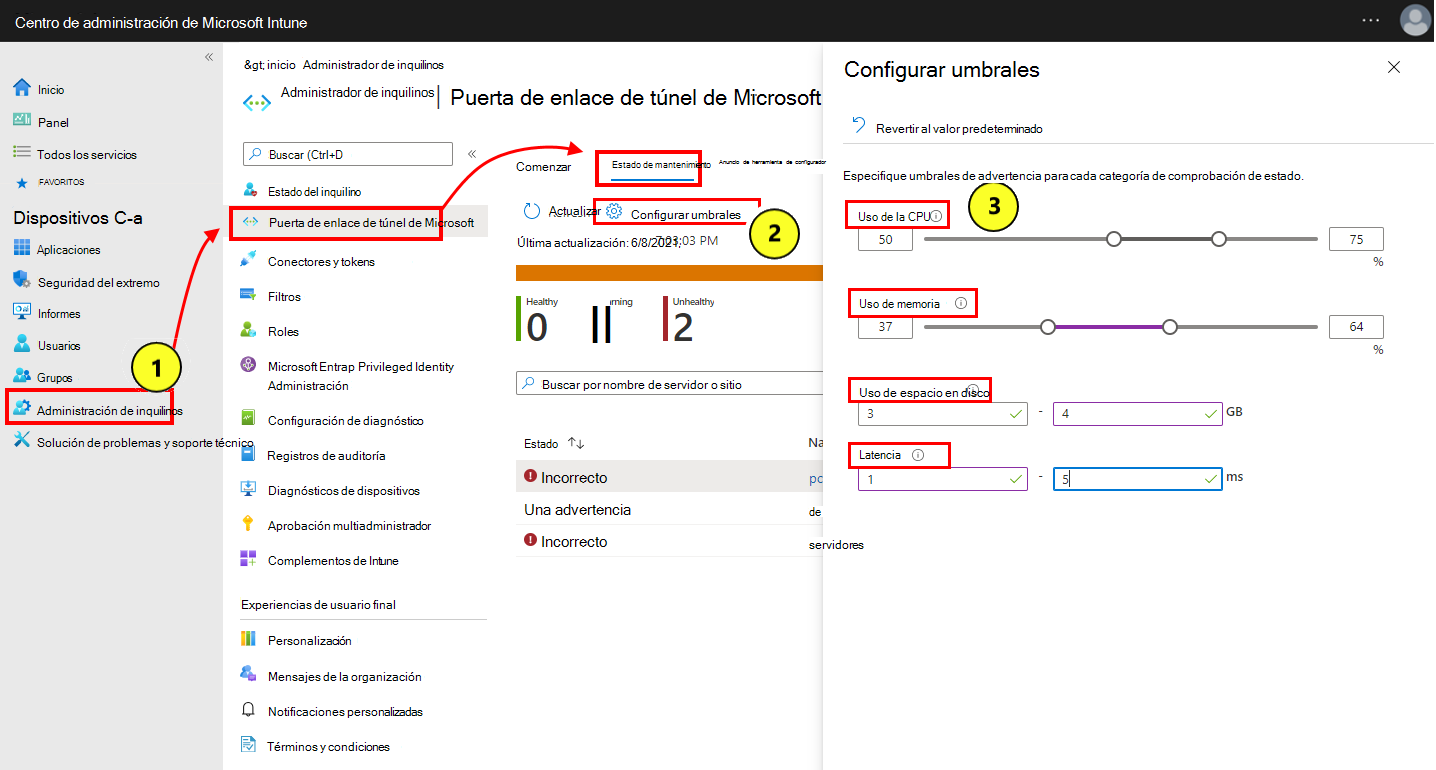Open the header ellipsis more menu

pos(1371,20)
